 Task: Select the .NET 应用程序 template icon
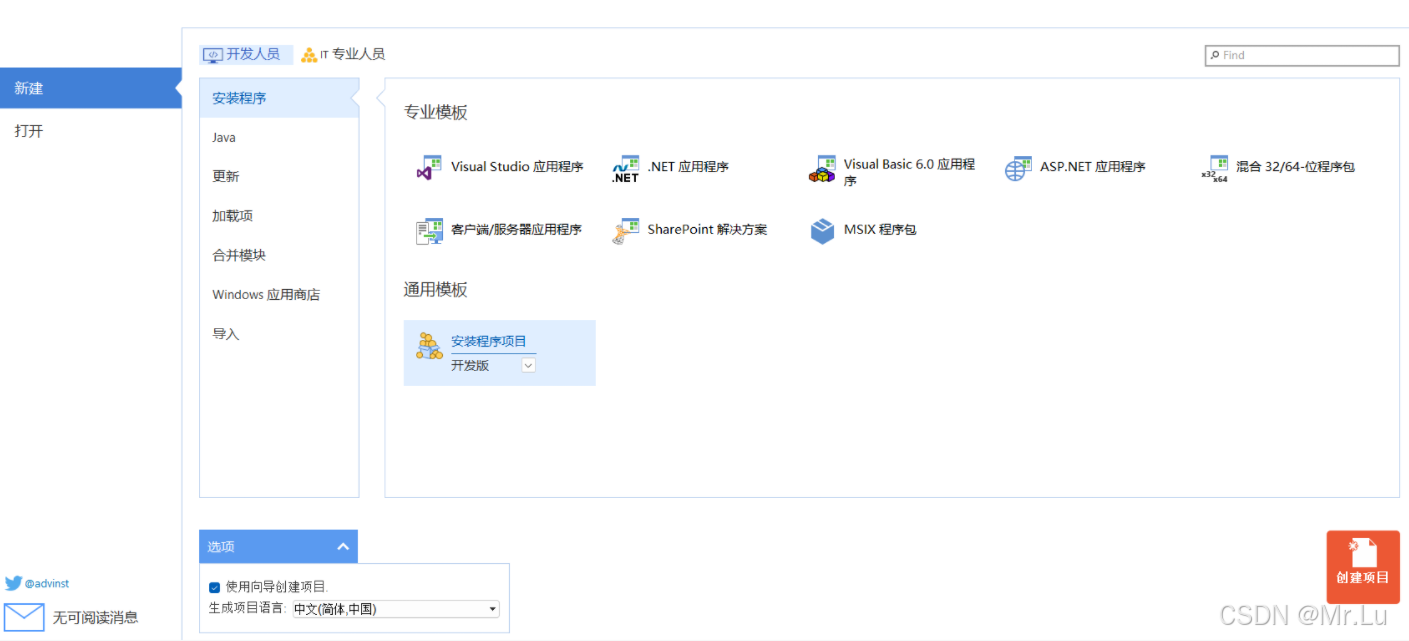click(x=625, y=169)
